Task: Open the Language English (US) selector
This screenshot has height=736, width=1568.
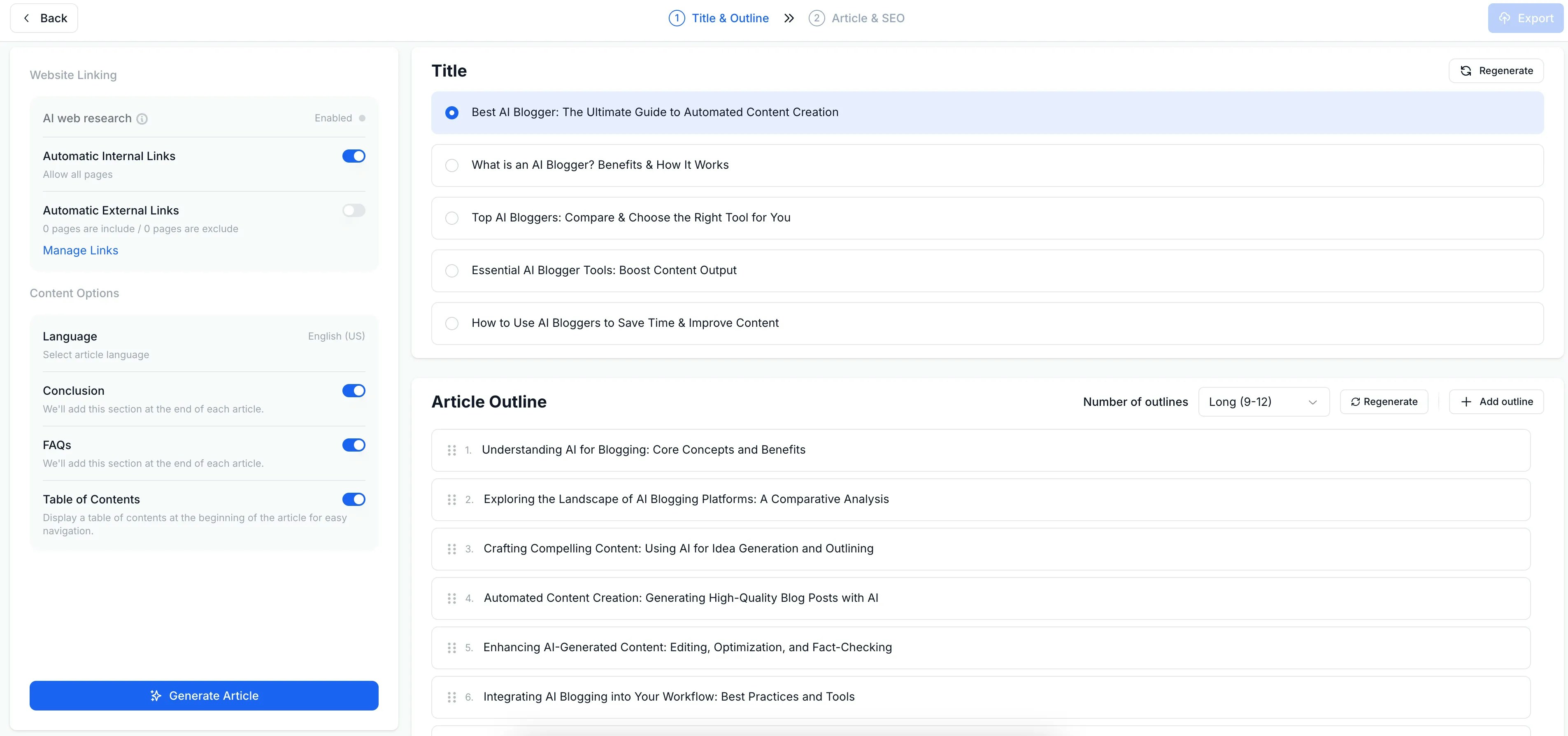Action: [336, 336]
